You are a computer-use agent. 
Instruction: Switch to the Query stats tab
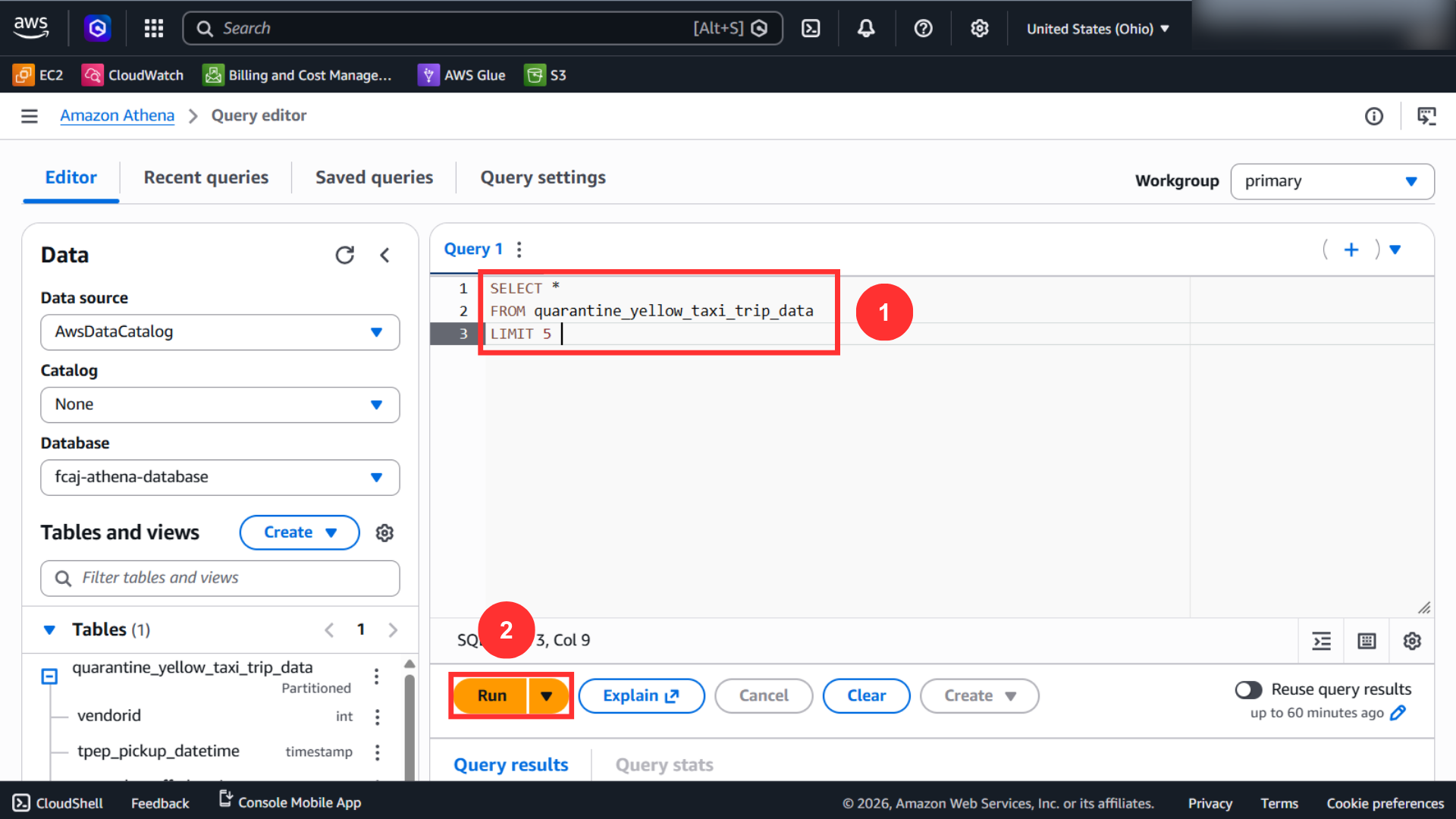click(x=664, y=764)
